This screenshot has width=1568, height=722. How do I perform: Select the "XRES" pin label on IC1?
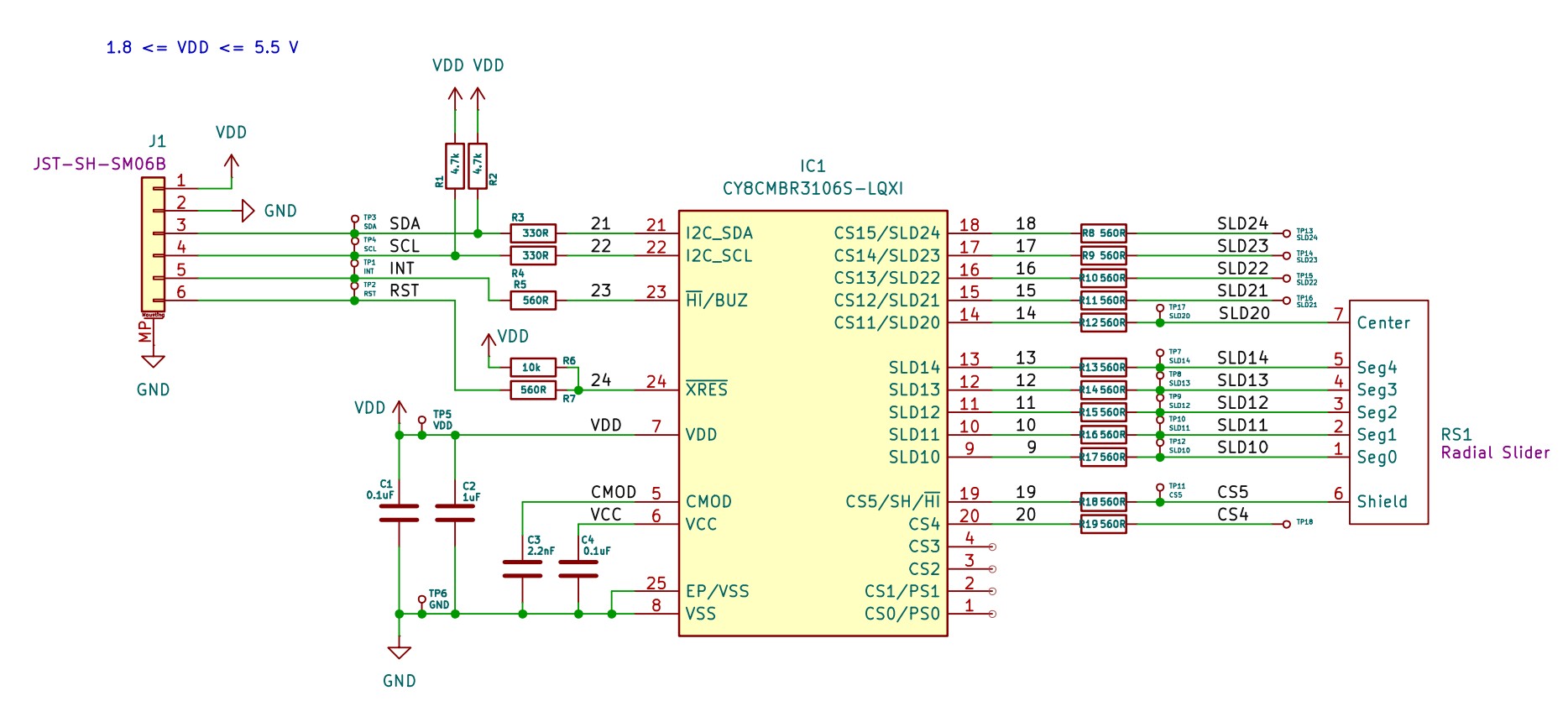pos(707,389)
